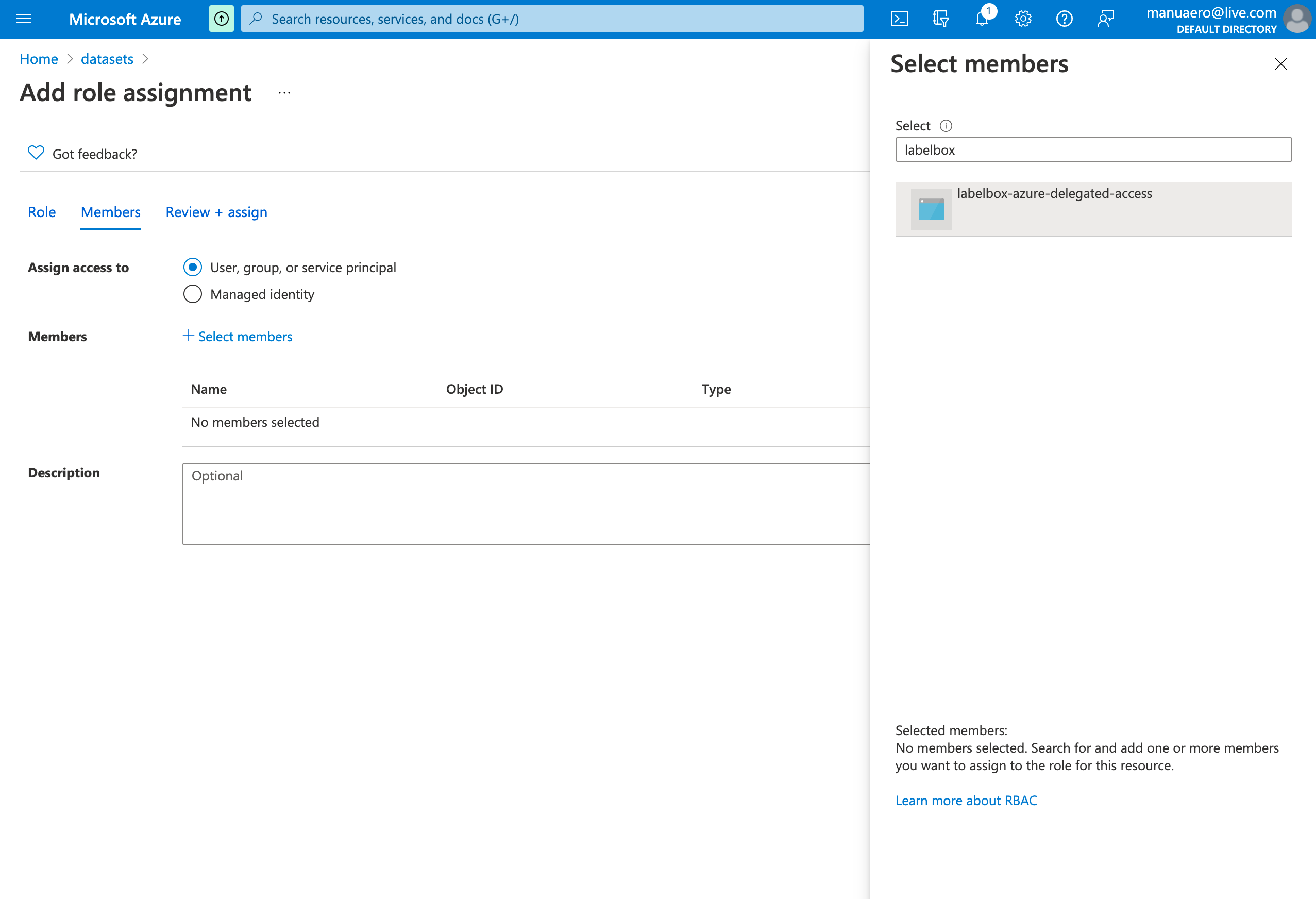This screenshot has height=899, width=1316.
Task: Click the upgrade arrow icon beside search
Action: point(222,19)
